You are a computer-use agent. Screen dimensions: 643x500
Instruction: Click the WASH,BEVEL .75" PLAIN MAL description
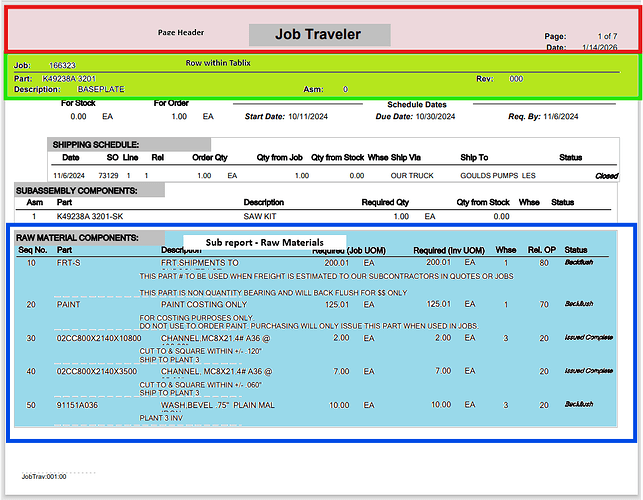218,405
